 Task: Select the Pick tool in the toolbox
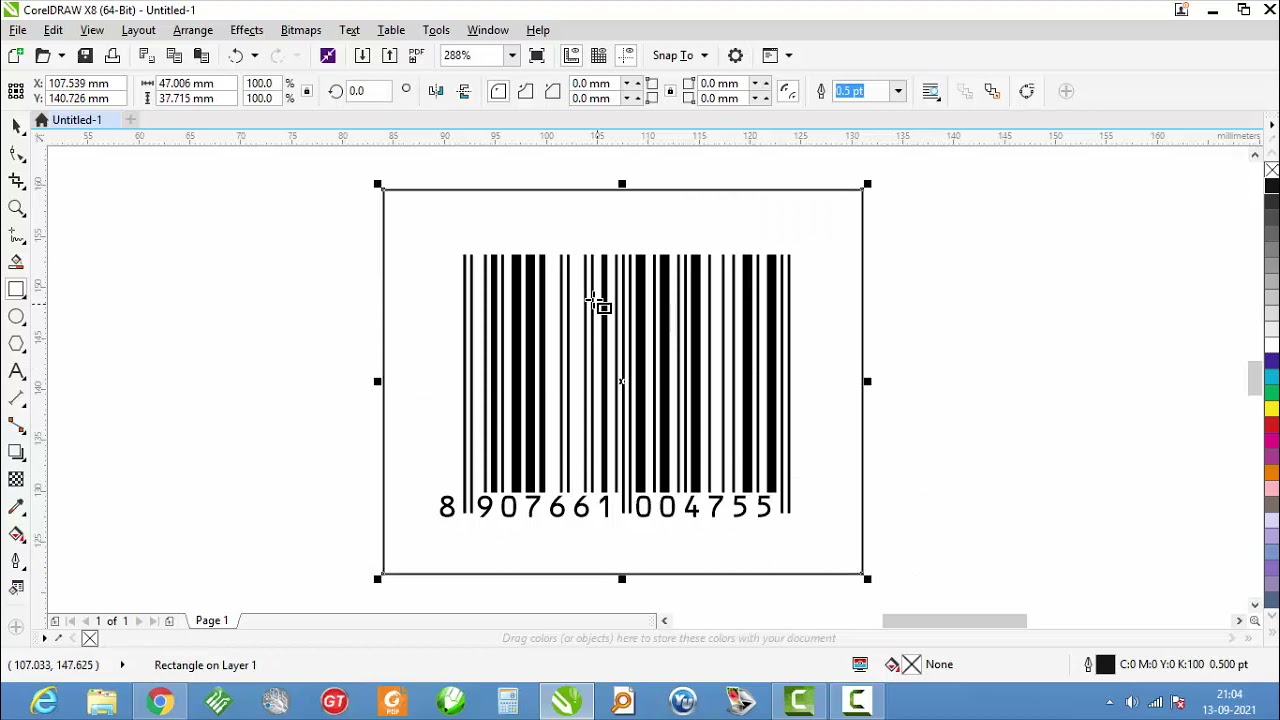pos(16,126)
